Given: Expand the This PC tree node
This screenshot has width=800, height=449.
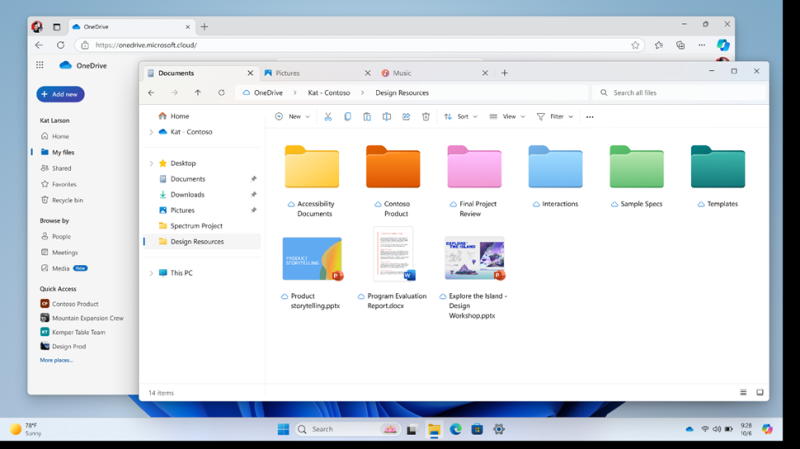Looking at the screenshot, I should coord(151,273).
